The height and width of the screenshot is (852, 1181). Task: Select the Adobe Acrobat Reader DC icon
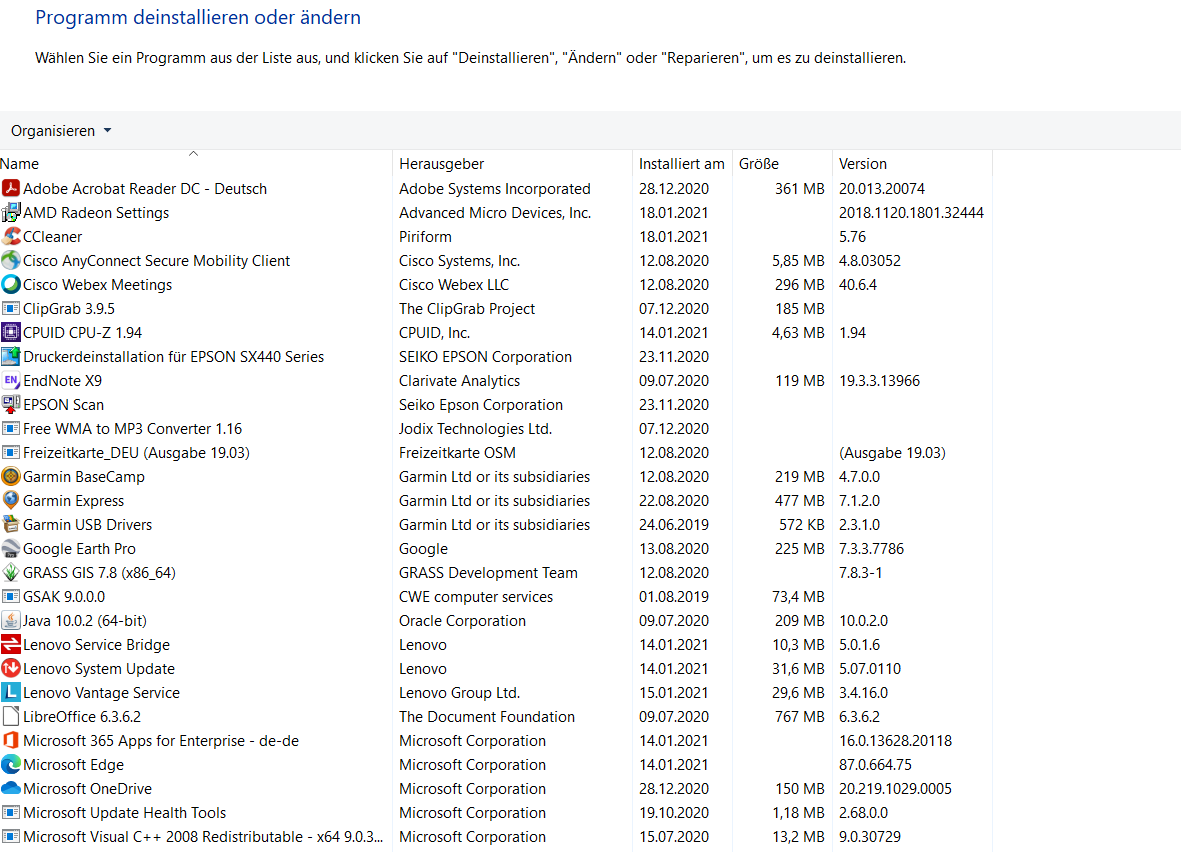click(11, 188)
